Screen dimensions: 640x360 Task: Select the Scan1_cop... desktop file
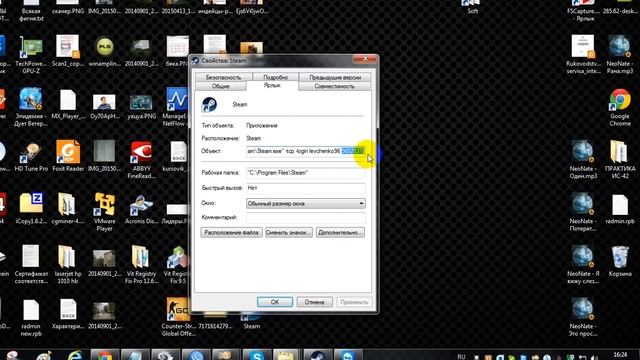[68, 51]
